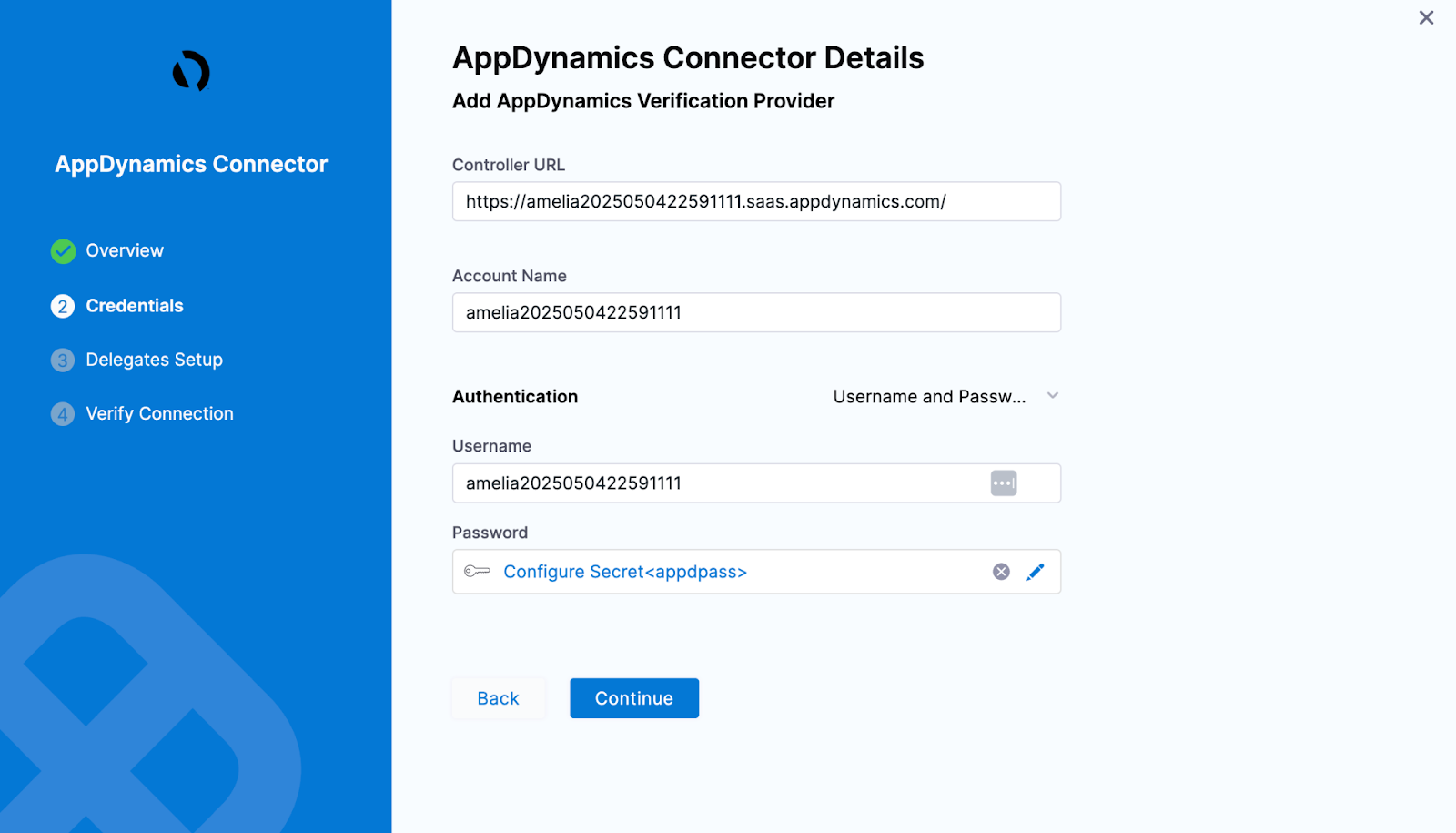Open the Configure Secret appdpass link

pos(626,572)
